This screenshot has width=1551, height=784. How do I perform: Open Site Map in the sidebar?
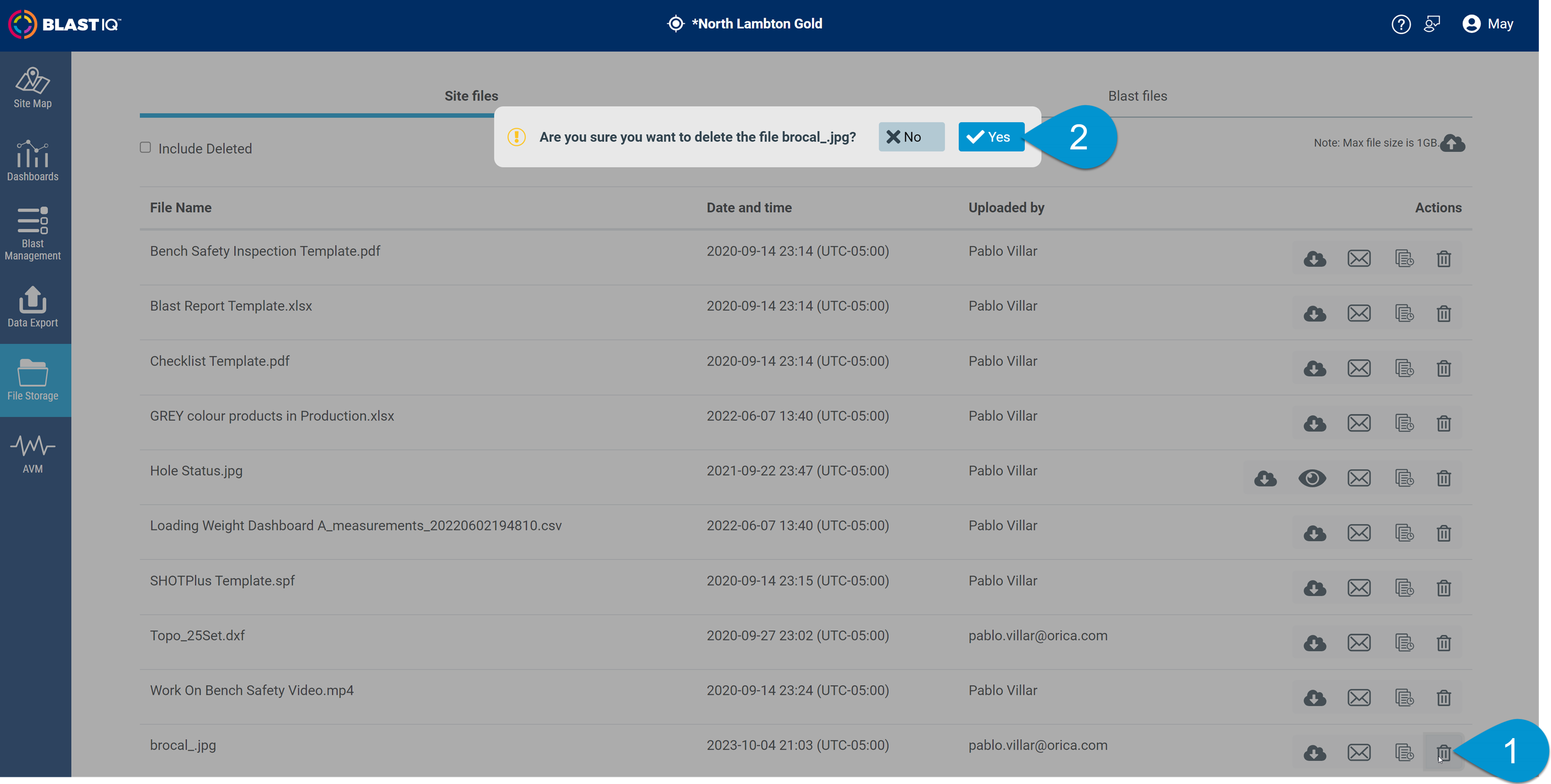point(32,88)
